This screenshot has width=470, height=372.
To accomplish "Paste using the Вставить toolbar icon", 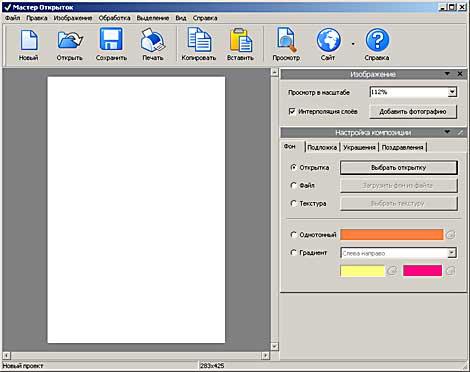I will coord(240,45).
